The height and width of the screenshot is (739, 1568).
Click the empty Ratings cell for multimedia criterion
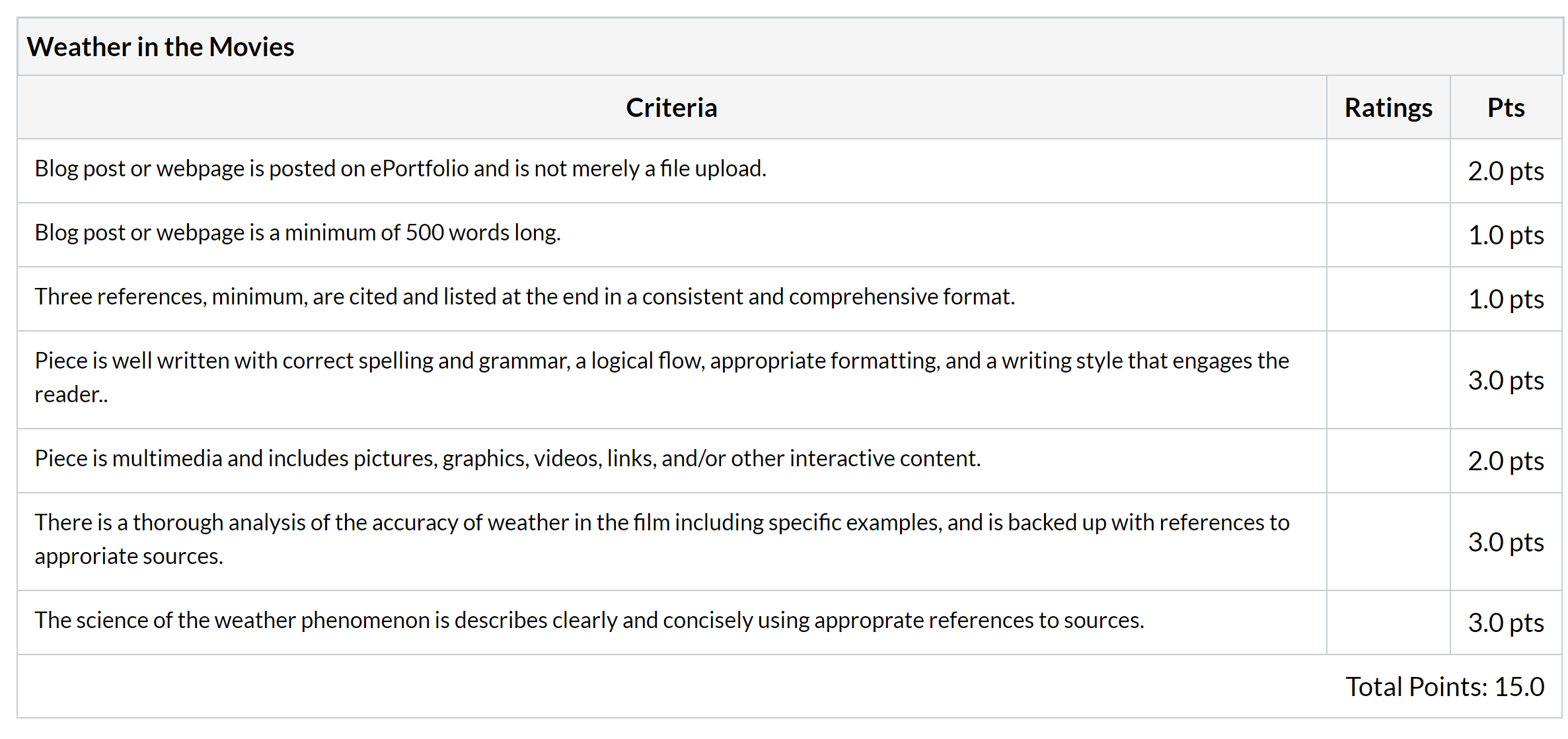[x=1388, y=461]
